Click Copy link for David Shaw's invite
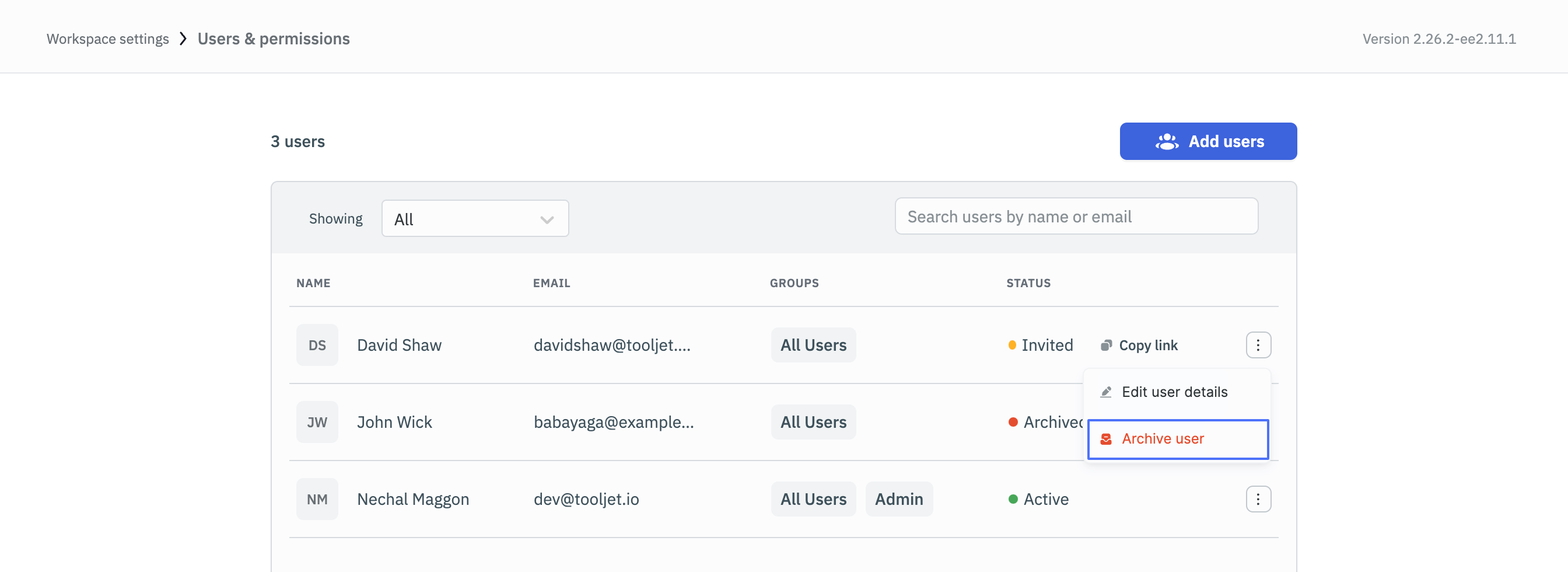Viewport: 1568px width, 572px height. (x=1147, y=346)
